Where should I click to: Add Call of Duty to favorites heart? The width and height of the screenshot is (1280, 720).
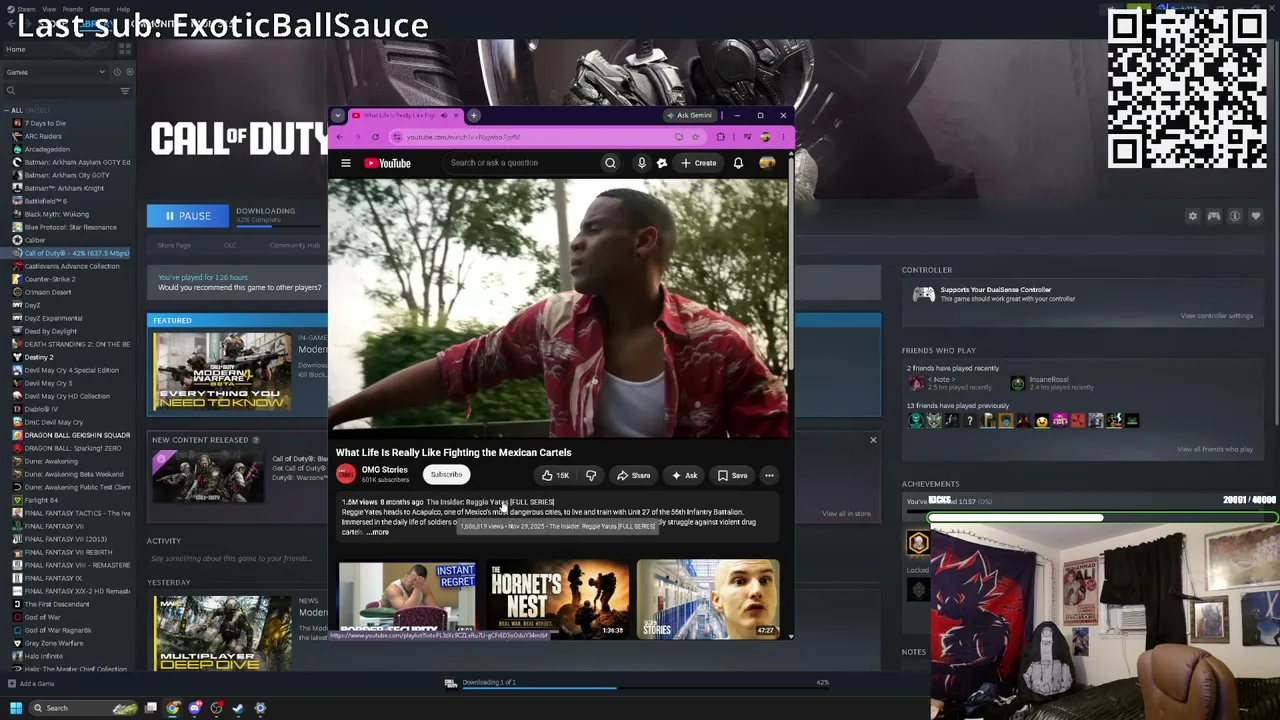pyautogui.click(x=1256, y=216)
